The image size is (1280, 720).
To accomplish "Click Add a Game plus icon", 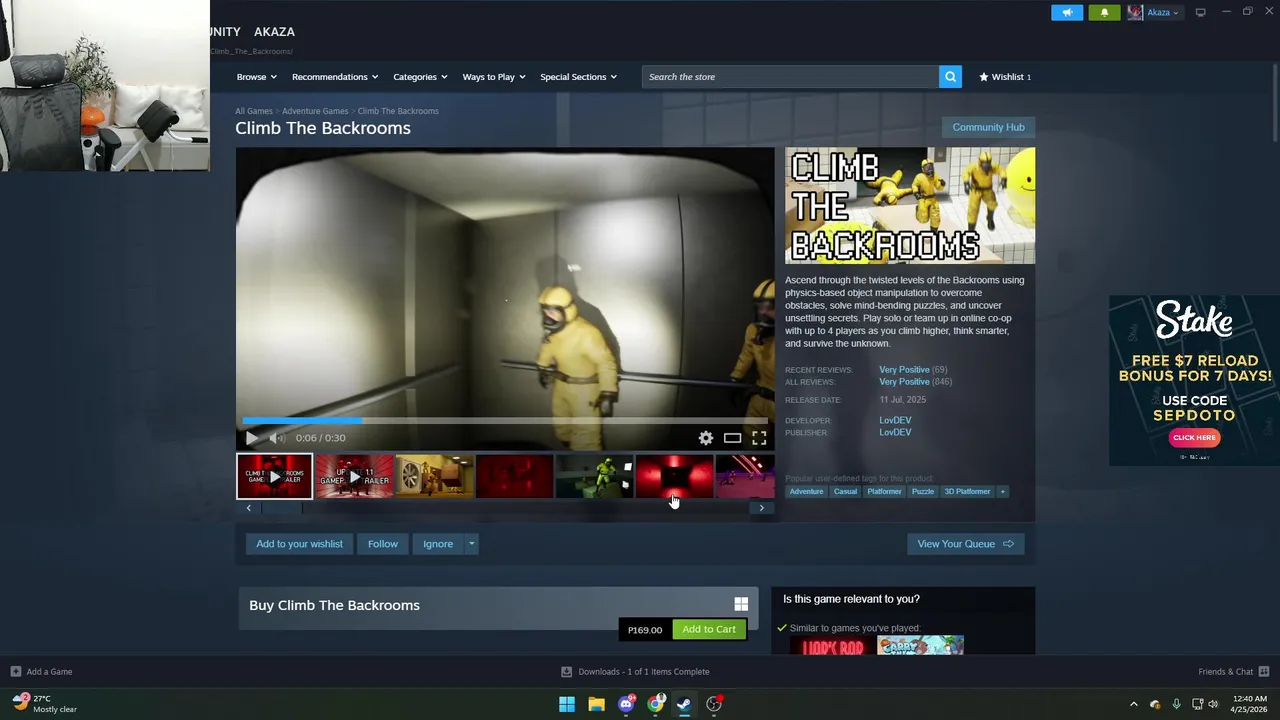I will 15,672.
